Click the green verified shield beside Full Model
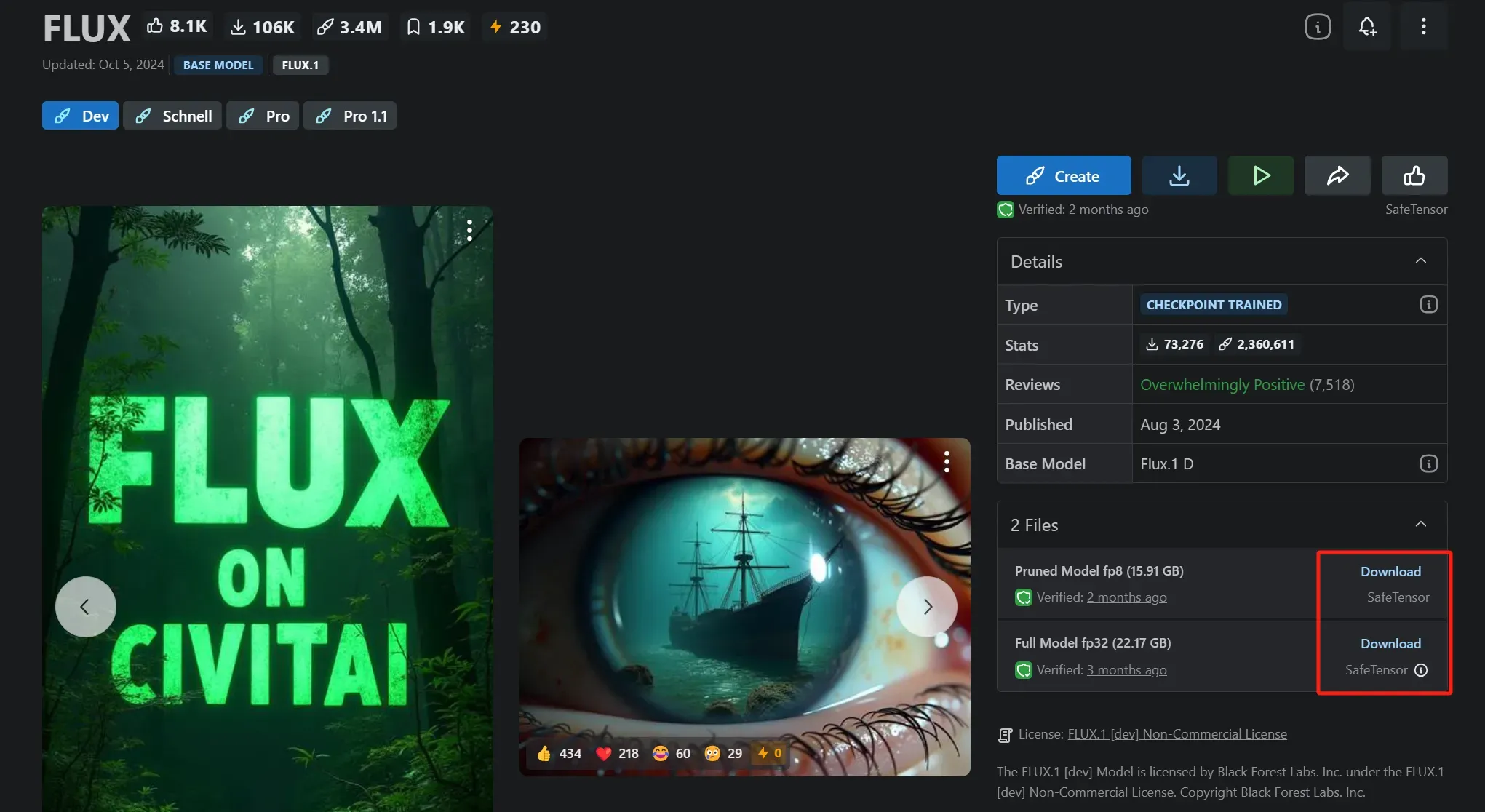This screenshot has width=1485, height=812. [1024, 670]
